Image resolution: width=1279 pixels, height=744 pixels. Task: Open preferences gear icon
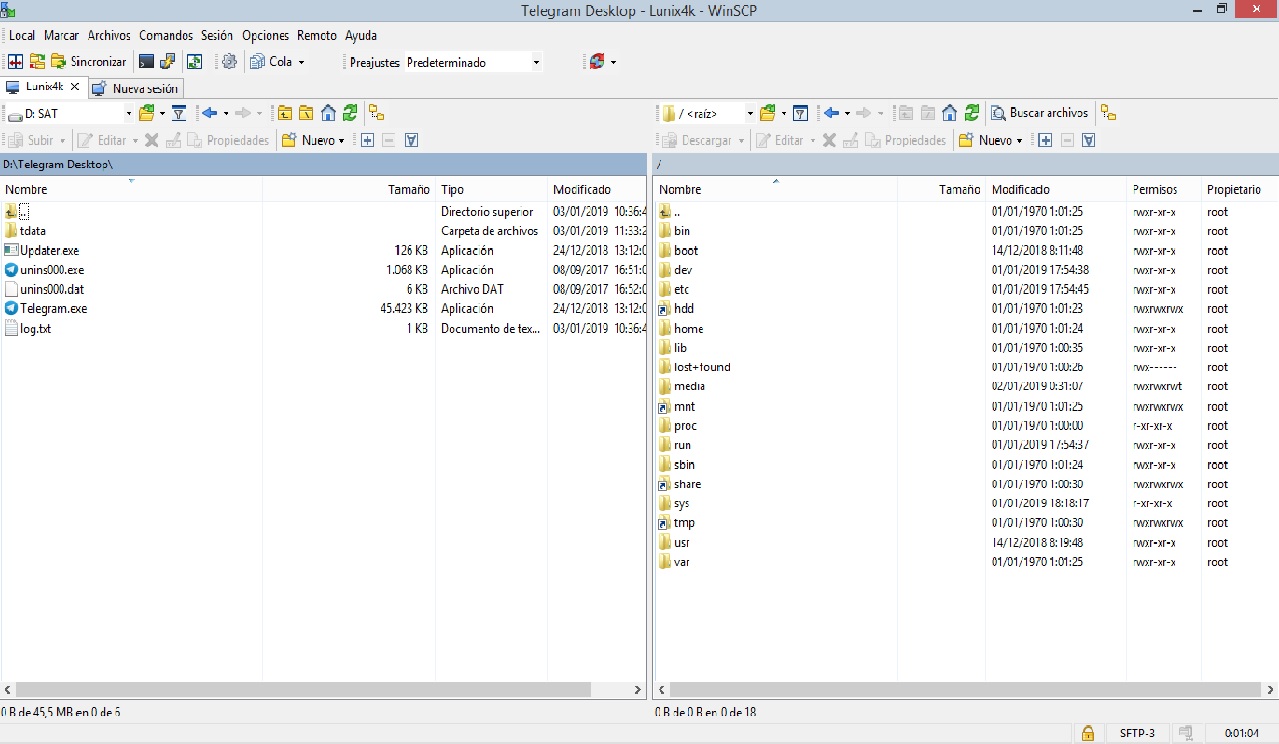click(x=229, y=62)
